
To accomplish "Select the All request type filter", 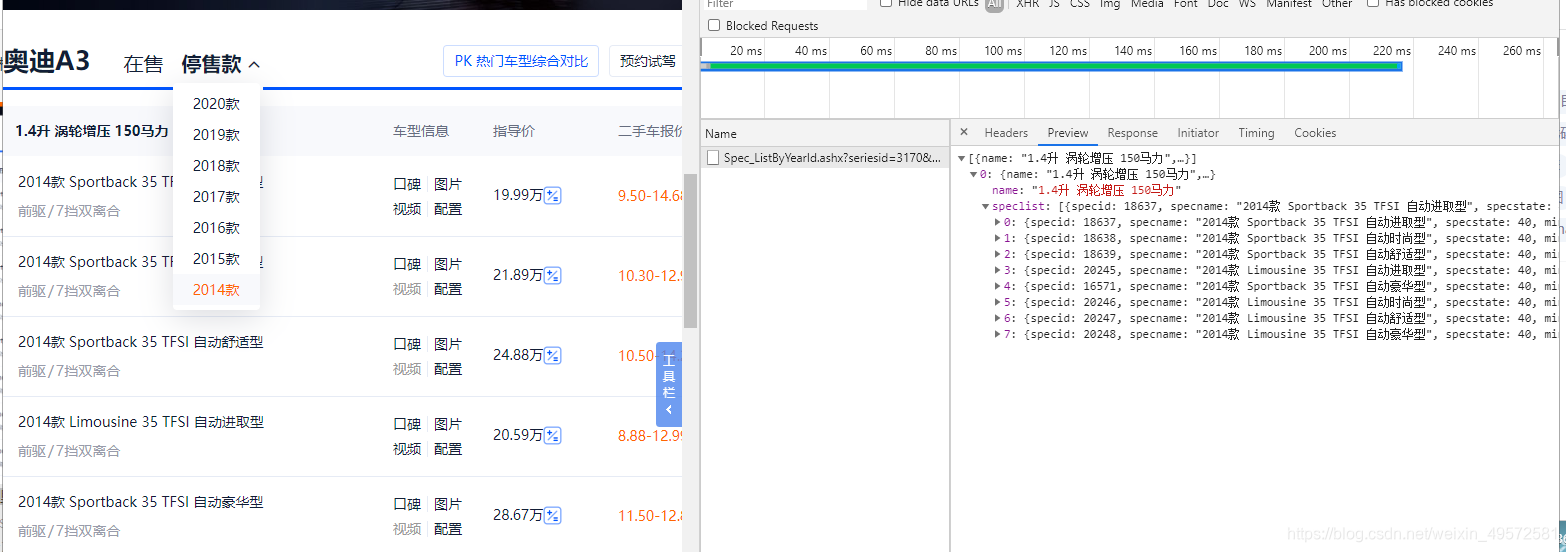I will pos(994,4).
